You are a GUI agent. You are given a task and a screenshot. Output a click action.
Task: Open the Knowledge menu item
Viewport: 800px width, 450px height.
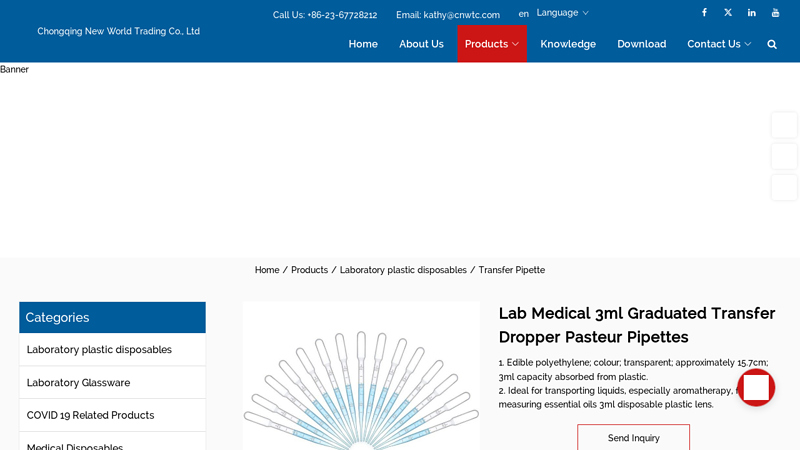click(x=568, y=44)
